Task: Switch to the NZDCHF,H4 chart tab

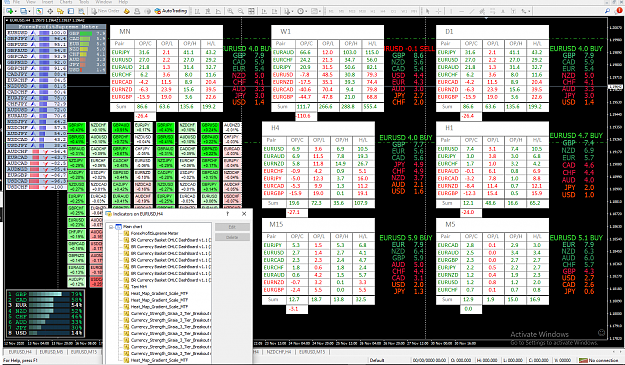Action: pyautogui.click(x=279, y=352)
